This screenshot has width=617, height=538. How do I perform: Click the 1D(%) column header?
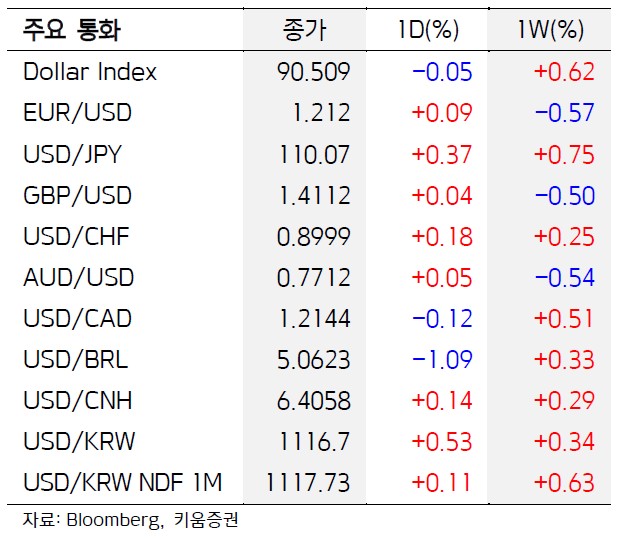tap(427, 31)
